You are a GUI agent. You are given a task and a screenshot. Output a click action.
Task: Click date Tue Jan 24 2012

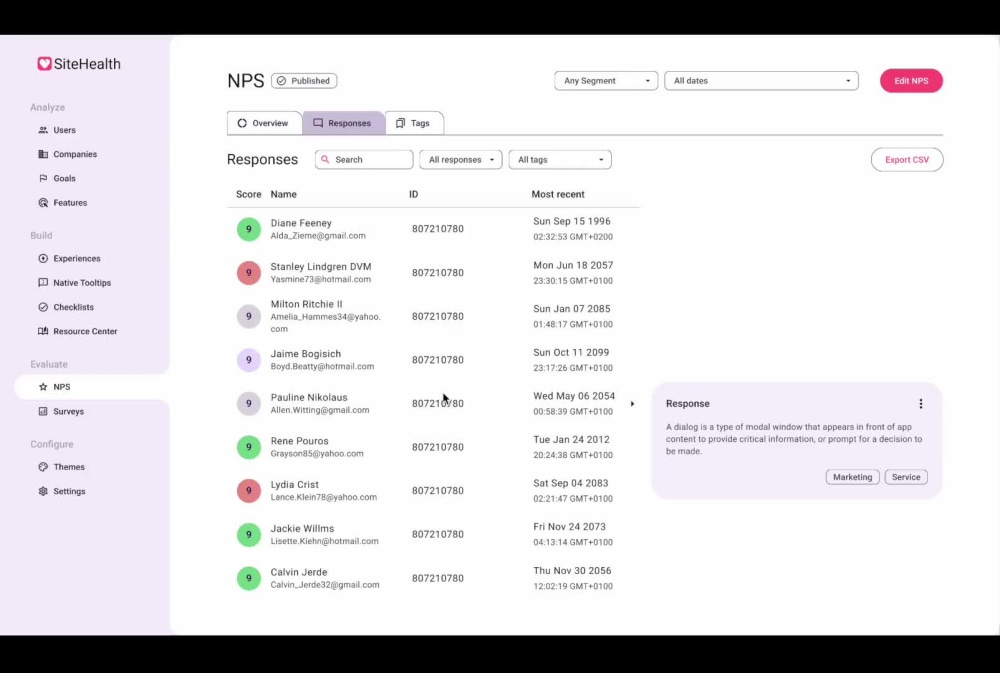pos(571,440)
